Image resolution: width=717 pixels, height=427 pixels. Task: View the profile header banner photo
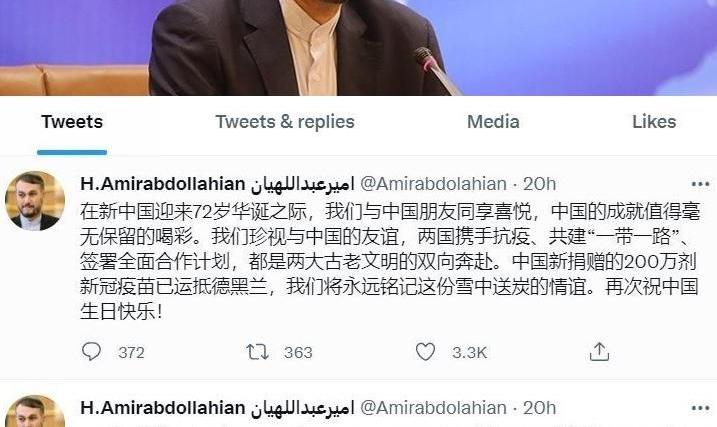click(358, 48)
